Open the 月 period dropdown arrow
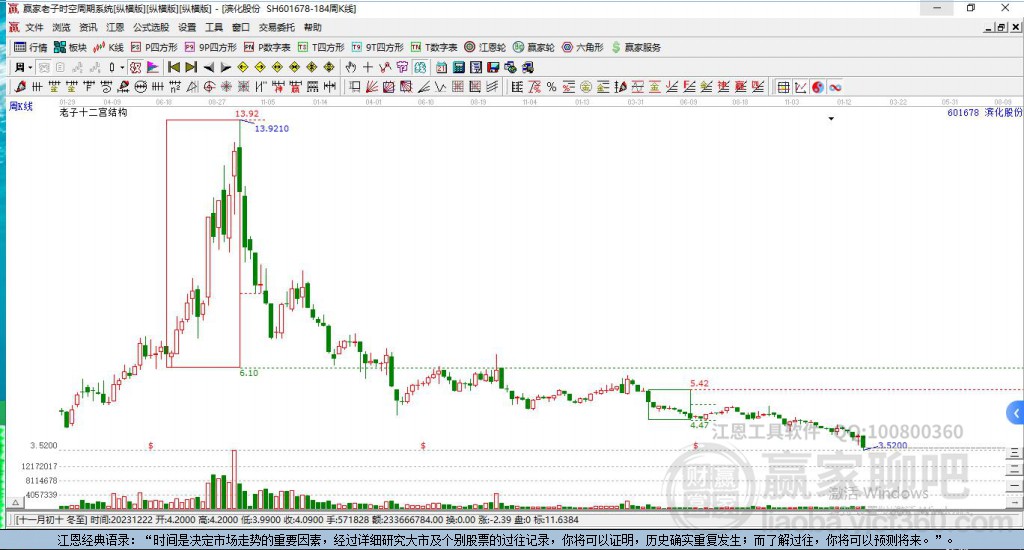Viewport: 1024px width, 550px height. click(x=30, y=67)
